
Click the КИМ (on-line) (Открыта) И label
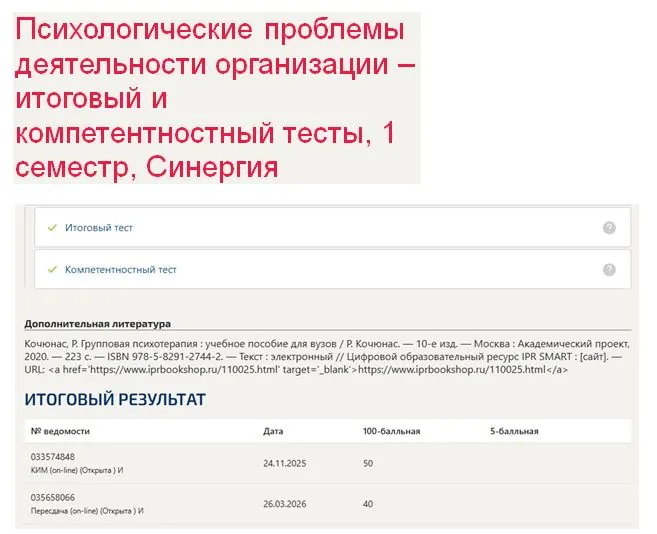point(77,470)
